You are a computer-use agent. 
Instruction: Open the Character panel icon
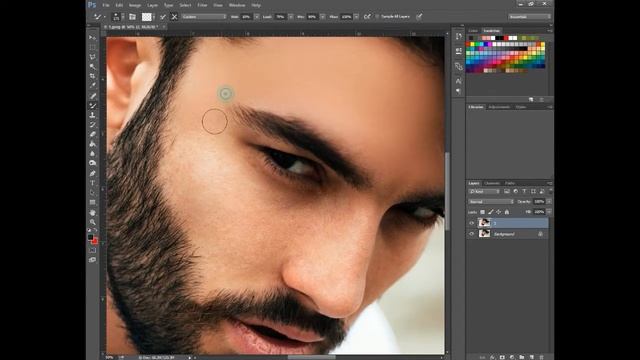[x=459, y=81]
